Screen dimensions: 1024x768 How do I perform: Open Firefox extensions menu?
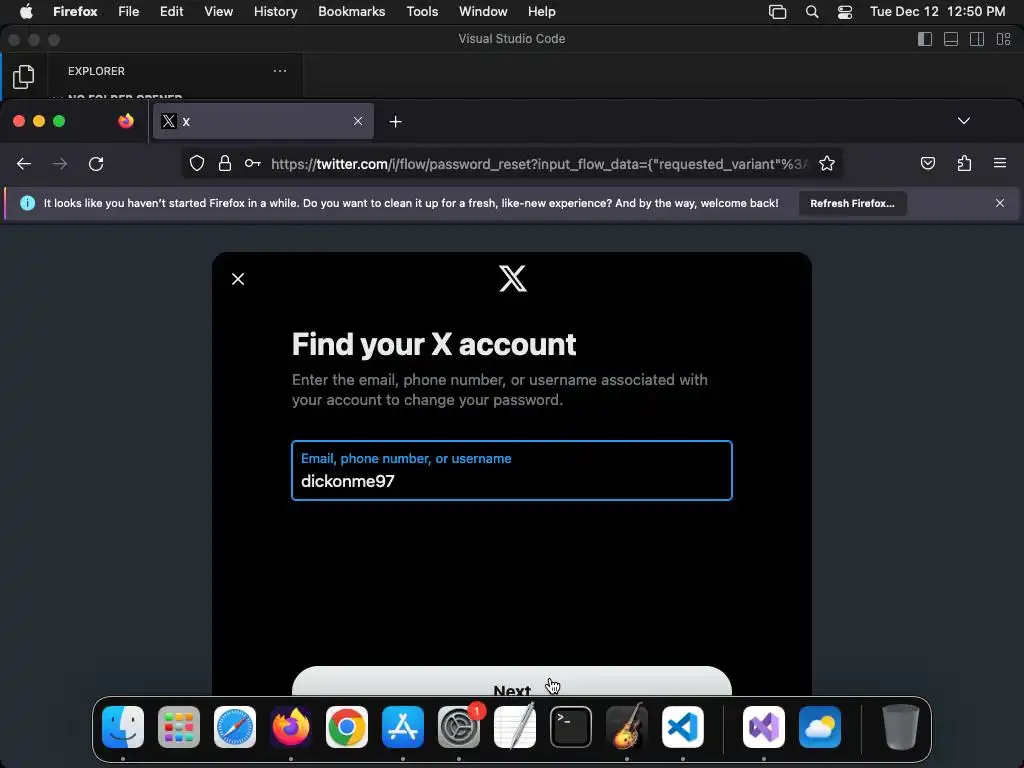[964, 163]
